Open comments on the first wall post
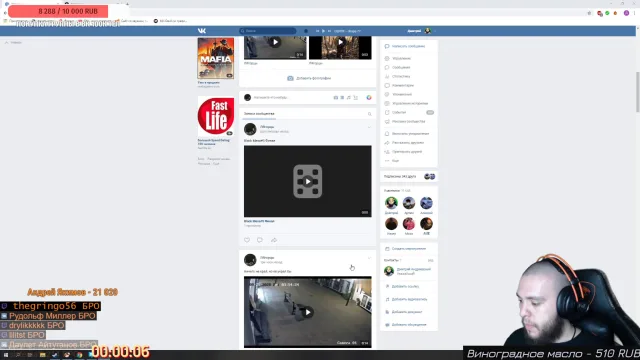This screenshot has width=640, height=360. tap(260, 240)
